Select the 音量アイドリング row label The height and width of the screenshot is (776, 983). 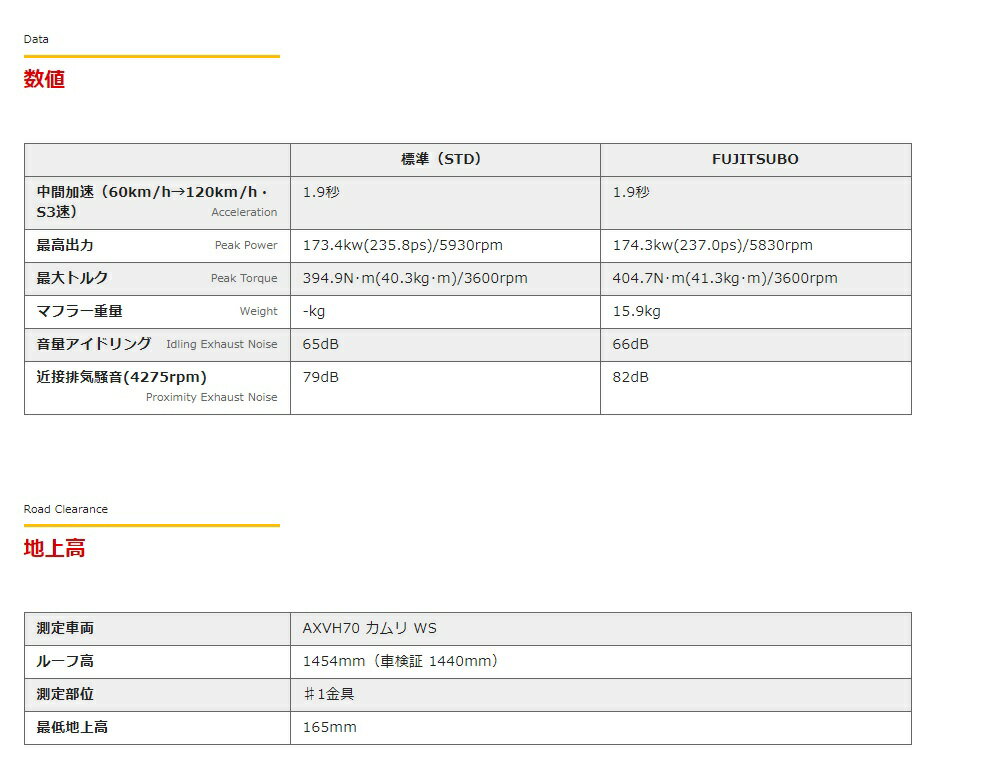click(94, 343)
